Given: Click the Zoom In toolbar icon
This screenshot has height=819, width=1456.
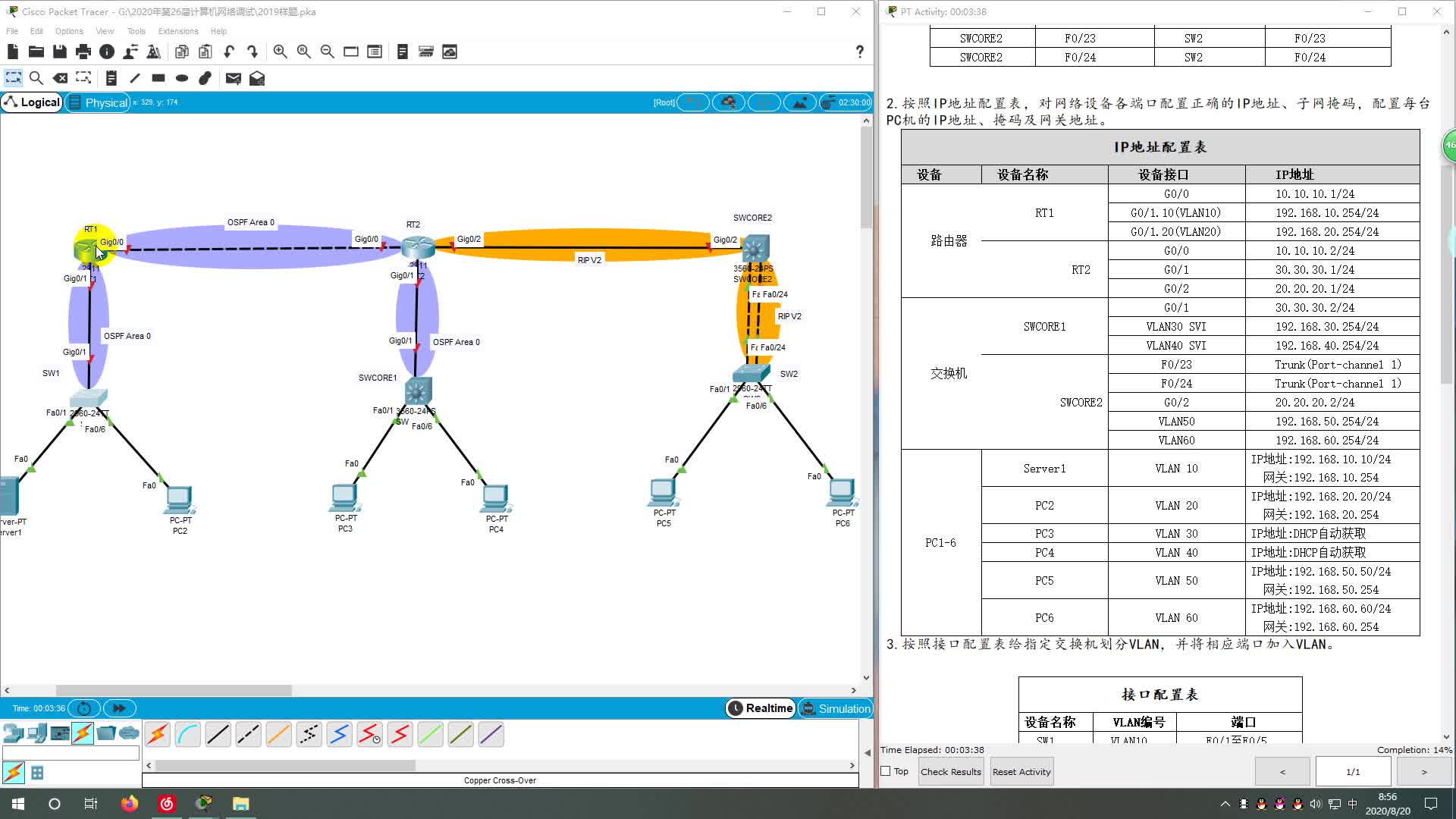Looking at the screenshot, I should [280, 52].
